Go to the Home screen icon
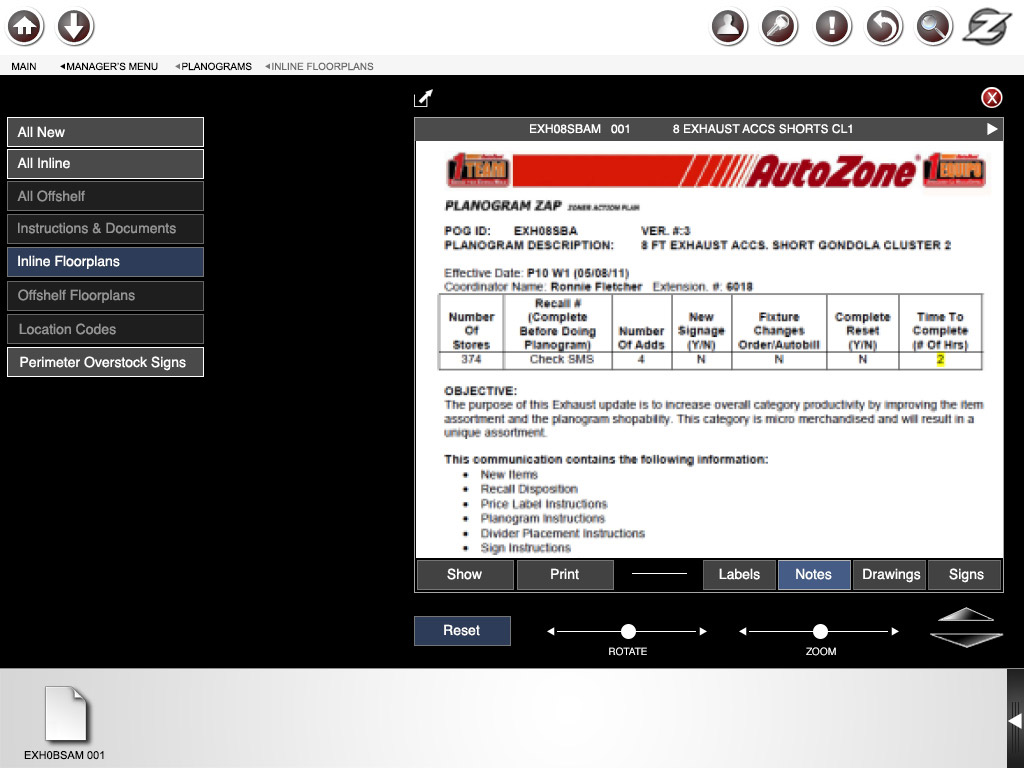The height and width of the screenshot is (768, 1024). pos(26,27)
